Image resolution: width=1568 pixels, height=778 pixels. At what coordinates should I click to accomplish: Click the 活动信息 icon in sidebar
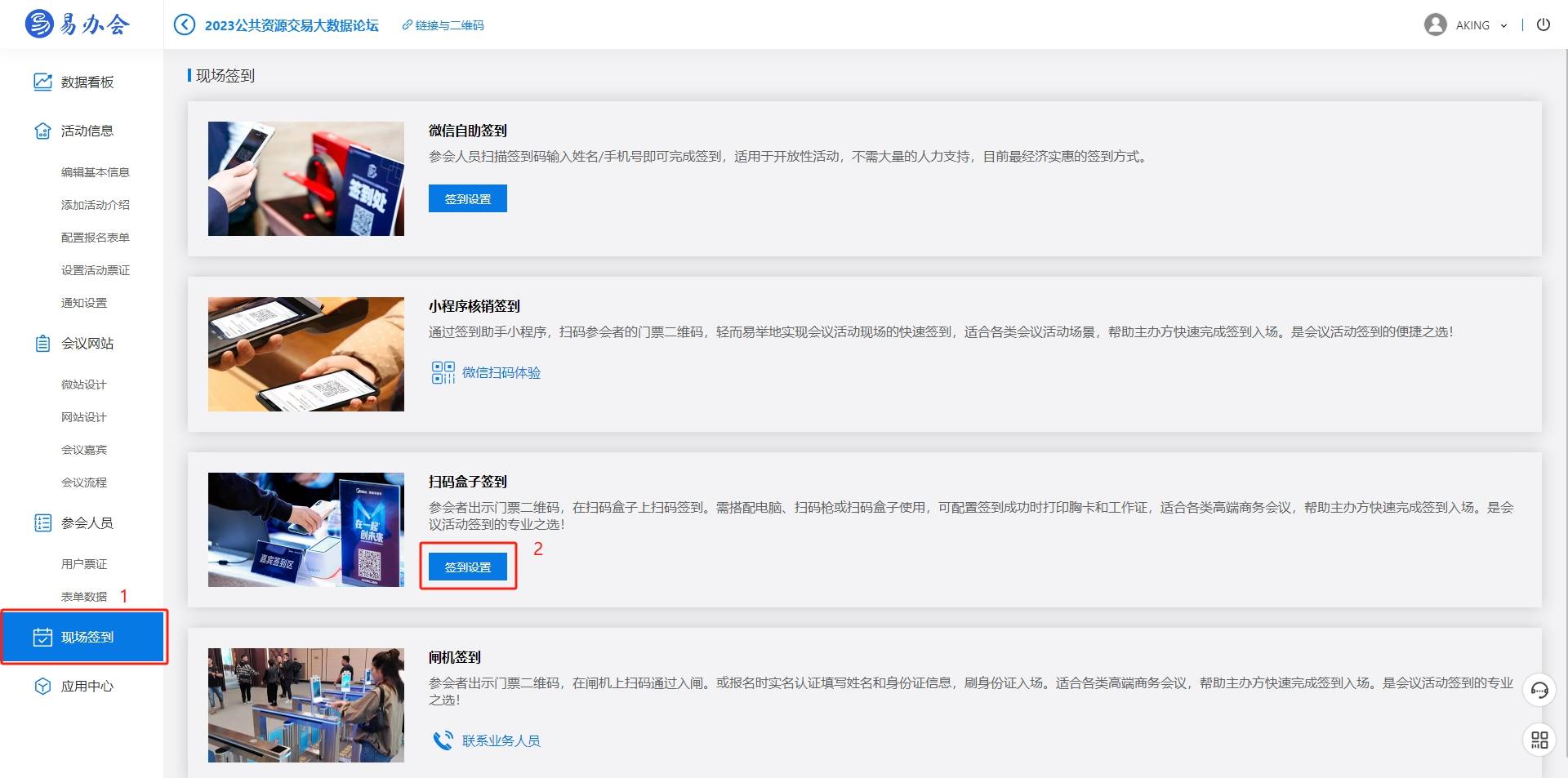coord(42,131)
